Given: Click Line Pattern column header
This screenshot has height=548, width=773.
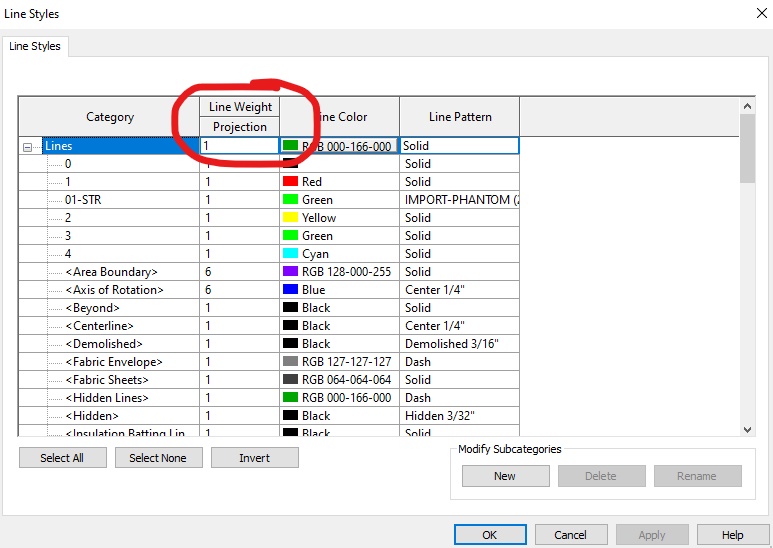Looking at the screenshot, I should 459,117.
